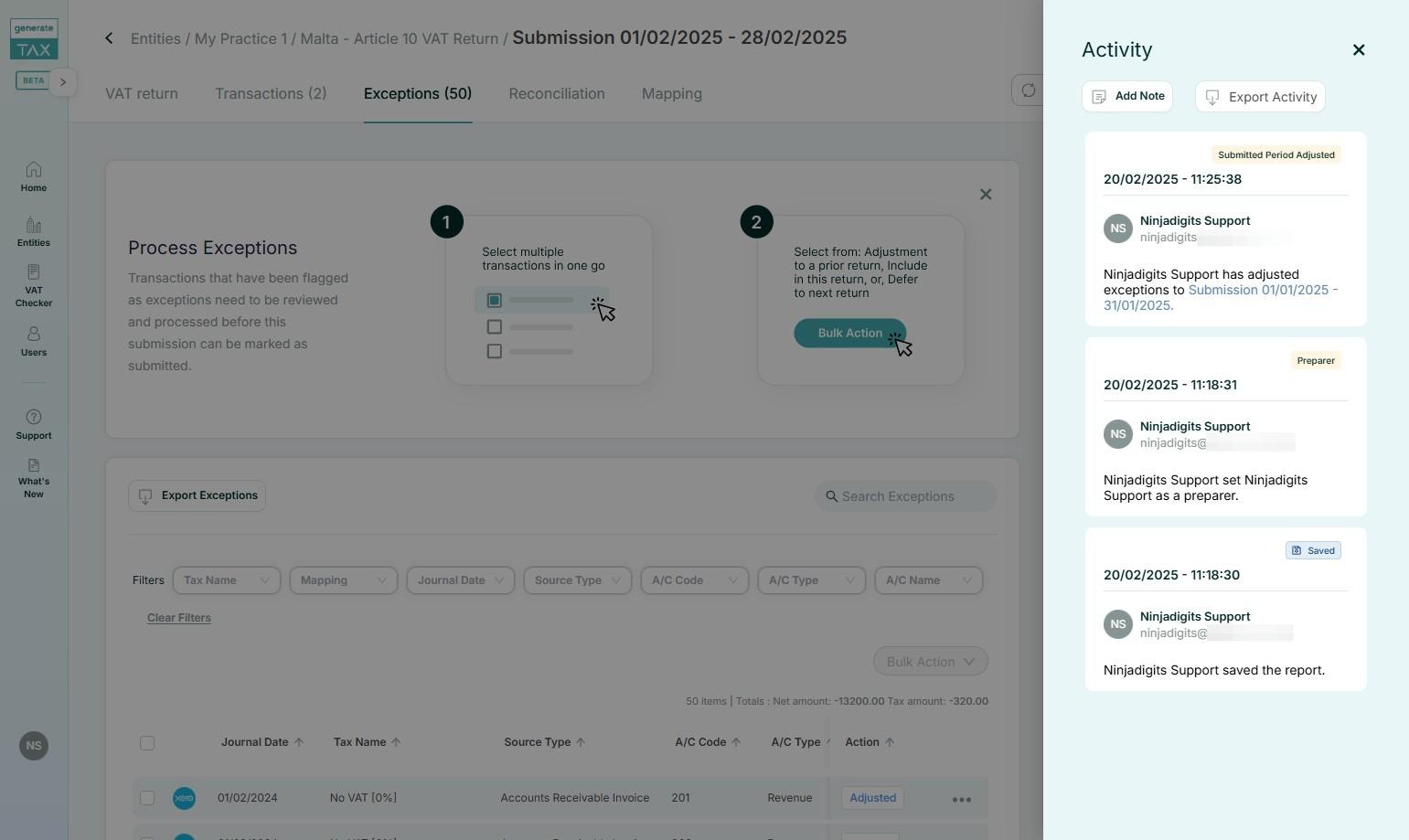Image resolution: width=1409 pixels, height=840 pixels.
Task: Open three-dot menu on first exception row
Action: pos(961,799)
